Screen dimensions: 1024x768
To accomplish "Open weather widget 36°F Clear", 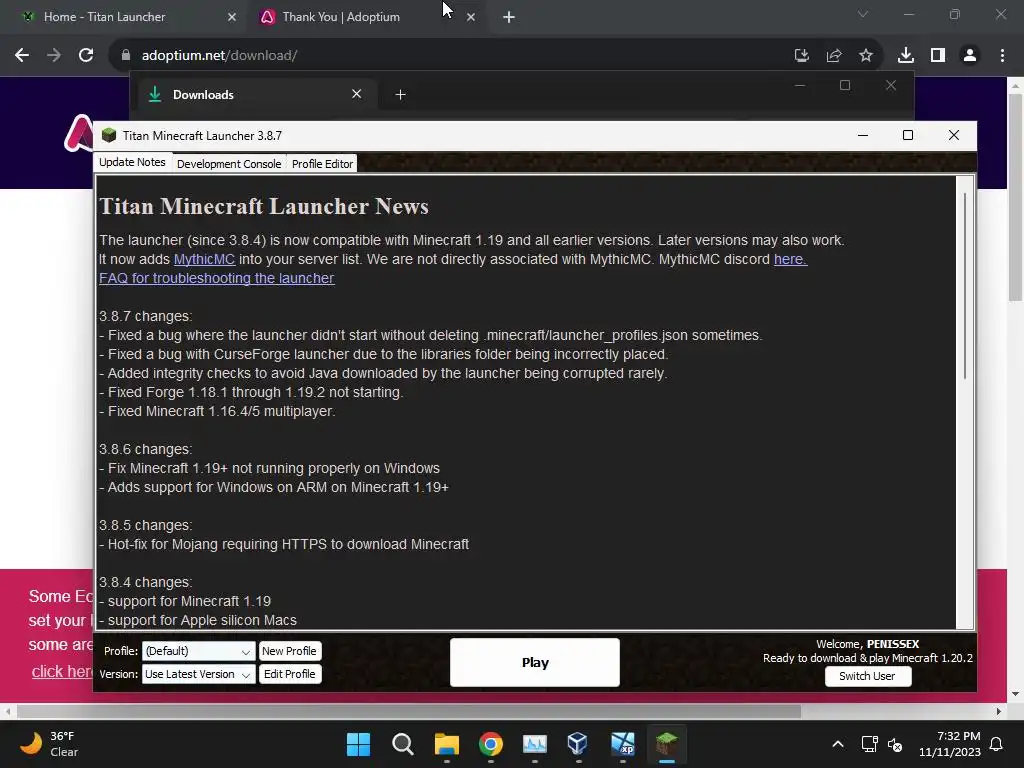I will 50,744.
